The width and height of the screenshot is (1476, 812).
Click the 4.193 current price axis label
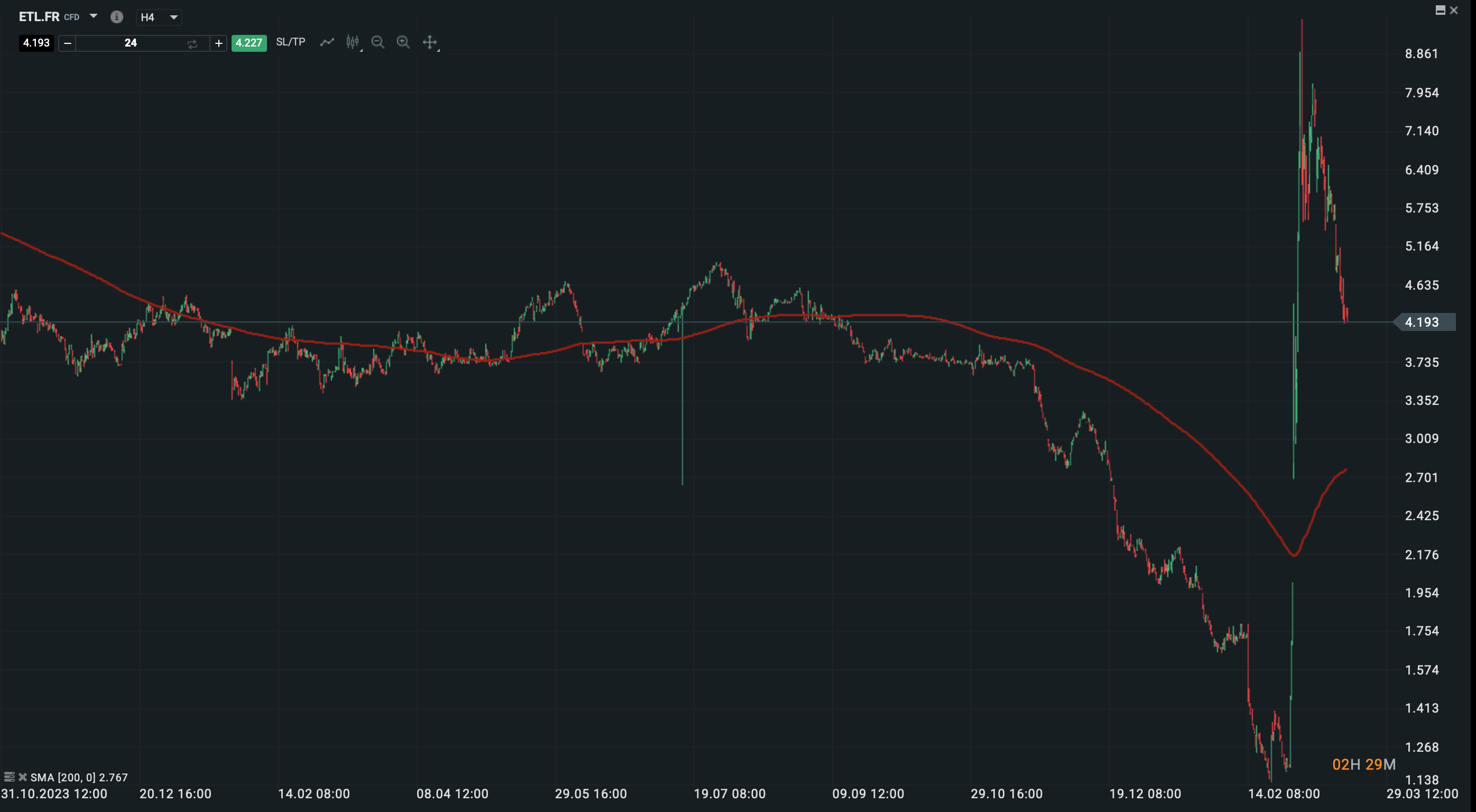click(x=1425, y=322)
